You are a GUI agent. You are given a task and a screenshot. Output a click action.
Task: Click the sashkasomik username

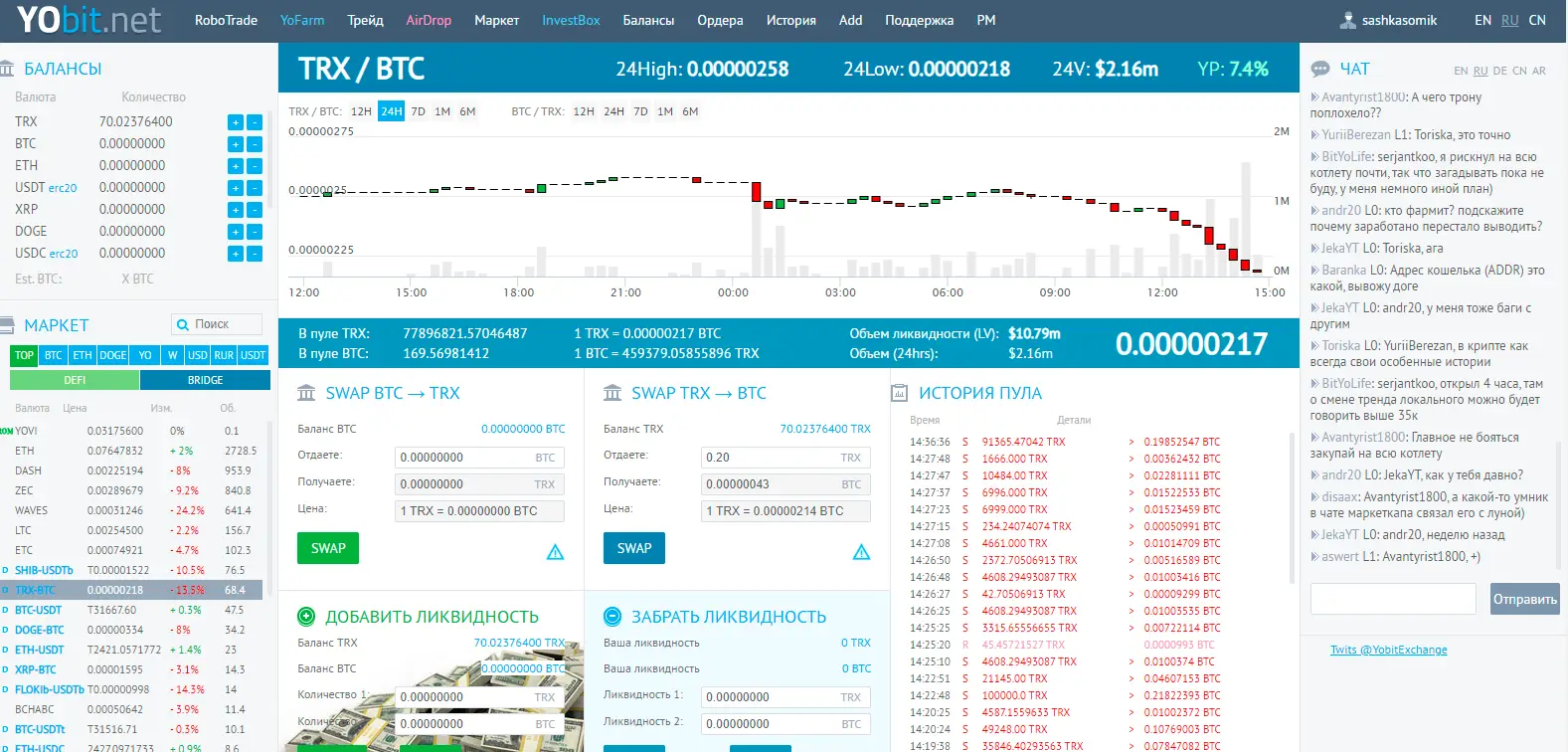point(1399,20)
